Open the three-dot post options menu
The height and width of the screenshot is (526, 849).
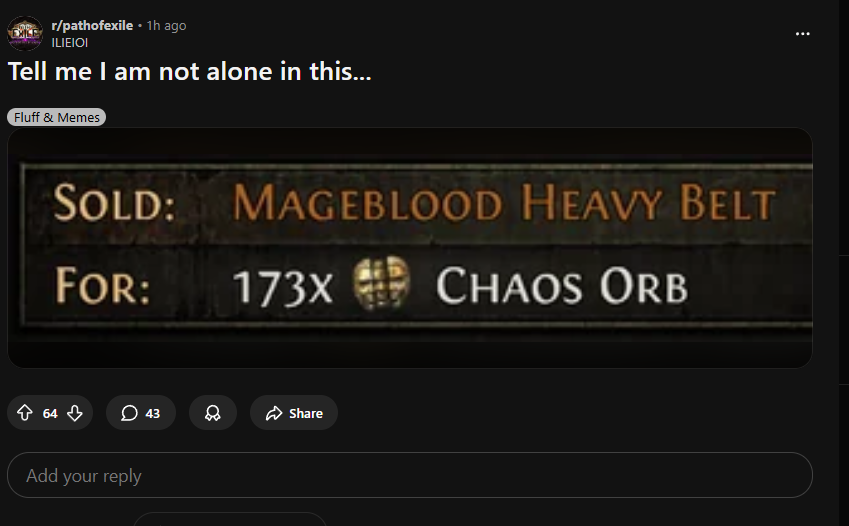pos(802,34)
